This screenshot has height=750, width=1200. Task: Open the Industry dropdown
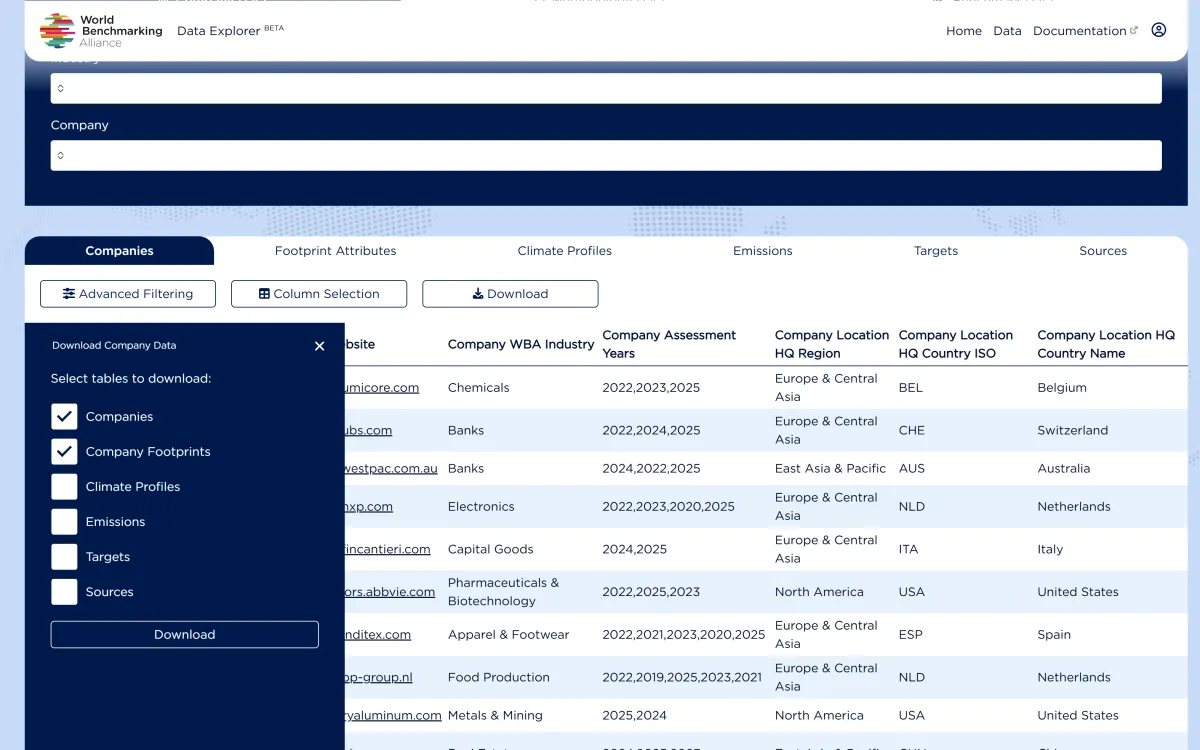tap(605, 88)
